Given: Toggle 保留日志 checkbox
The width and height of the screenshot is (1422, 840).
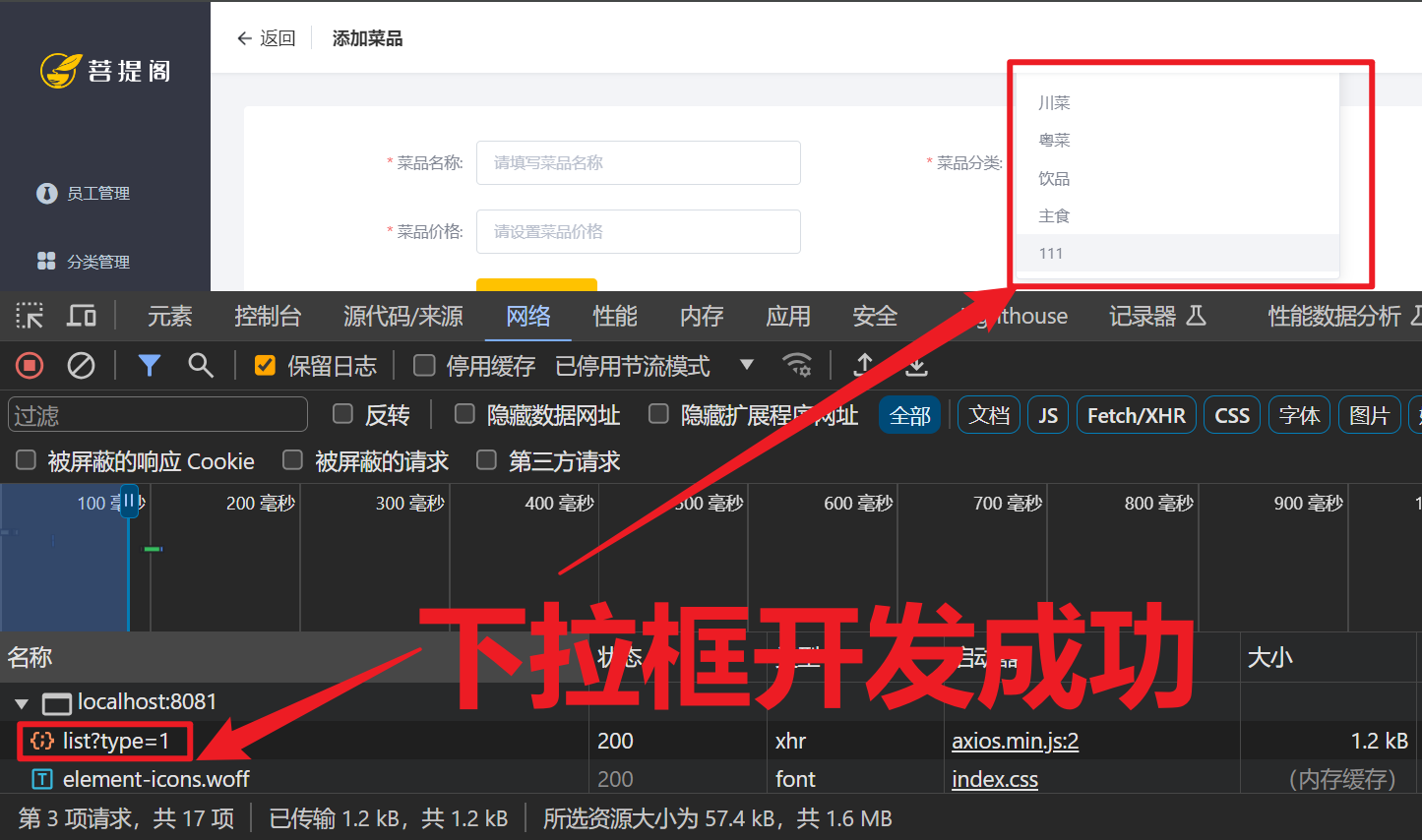Looking at the screenshot, I should pos(265,366).
